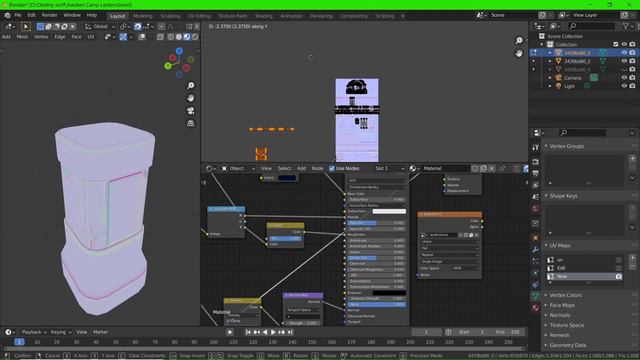
Task: Toggle visibility eye for Light object
Action: [x=624, y=86]
